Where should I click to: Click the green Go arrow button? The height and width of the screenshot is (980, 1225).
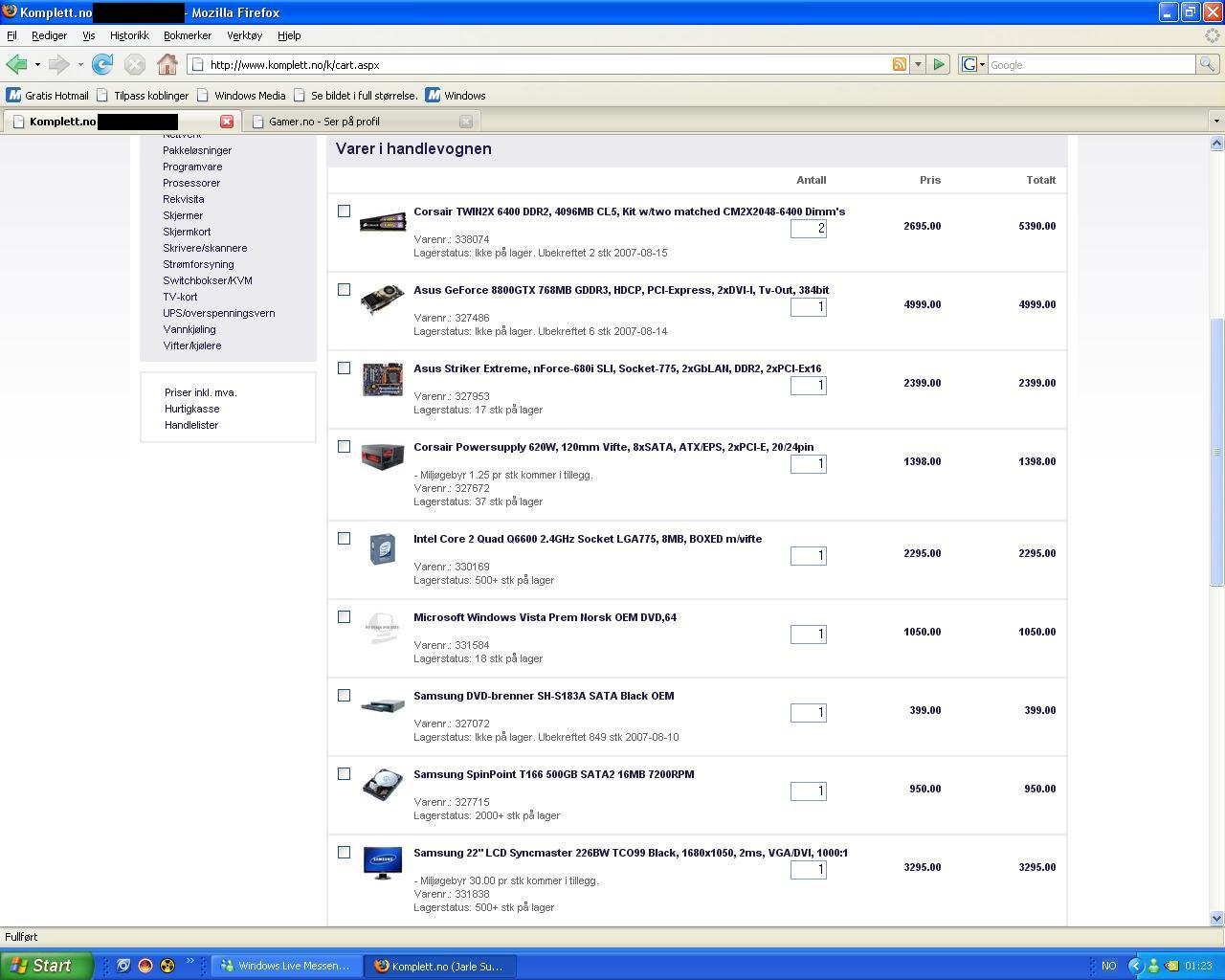tap(939, 64)
